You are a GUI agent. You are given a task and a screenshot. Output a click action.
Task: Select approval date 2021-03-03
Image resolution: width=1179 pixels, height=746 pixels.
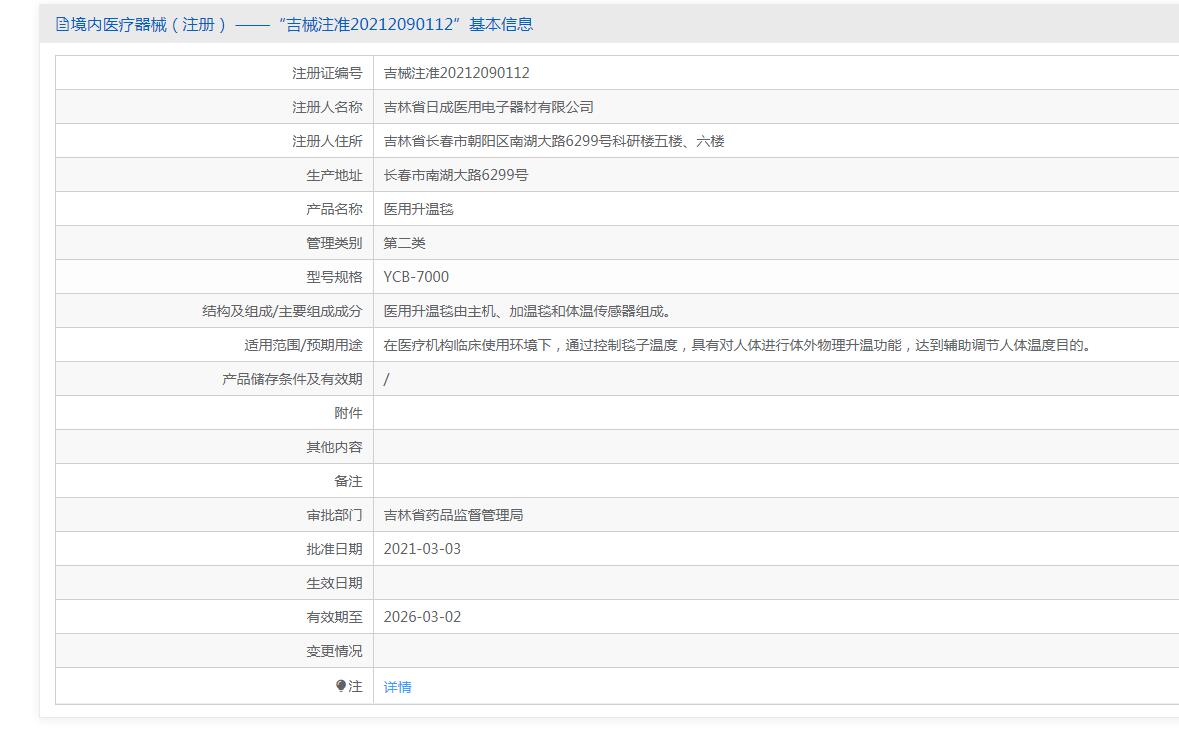(422, 549)
